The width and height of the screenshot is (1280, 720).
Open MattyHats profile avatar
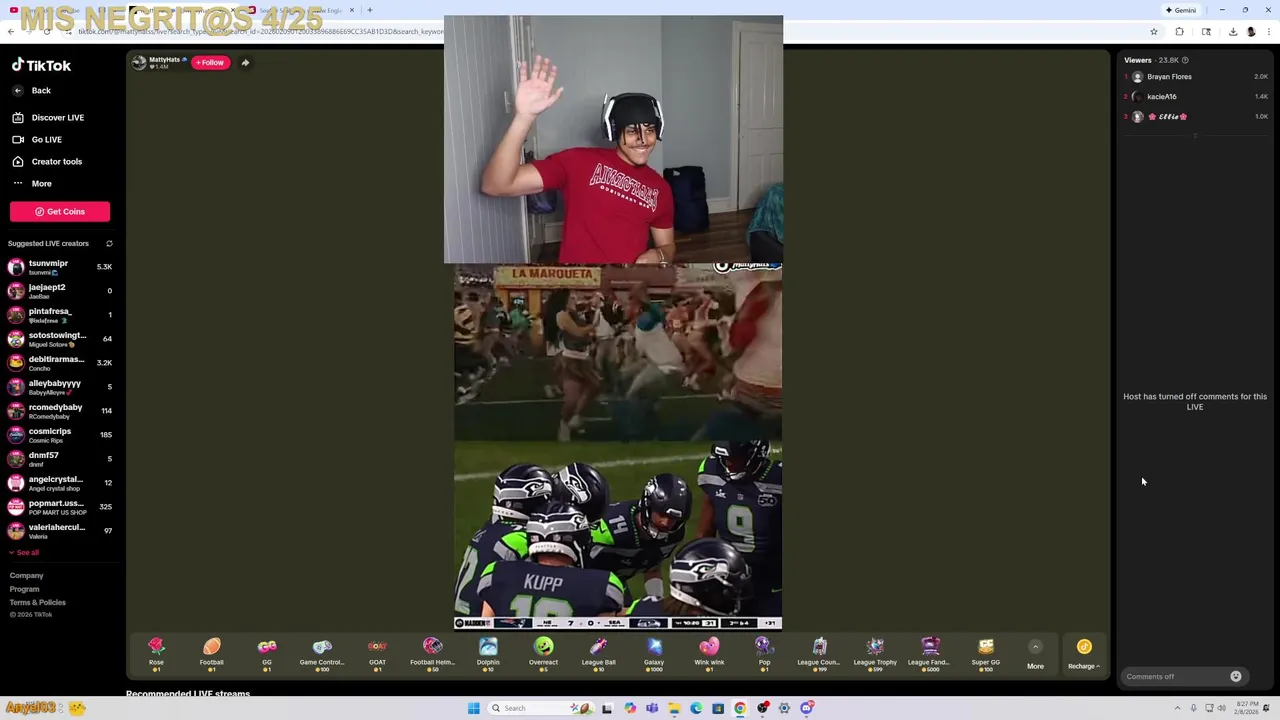point(139,63)
